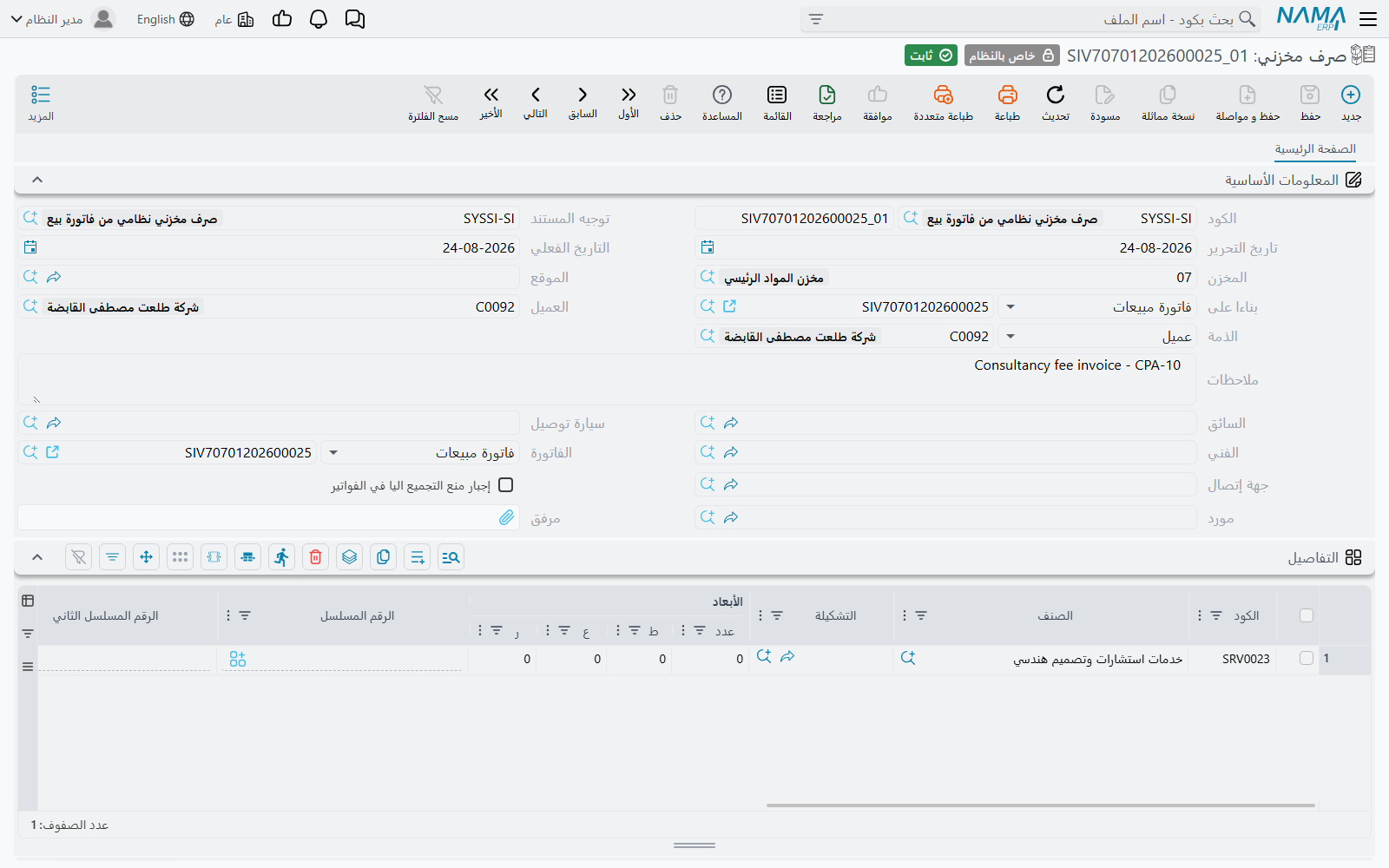Click the serial number grid-plus icon in row 1
The image size is (1389, 868).
(x=238, y=660)
